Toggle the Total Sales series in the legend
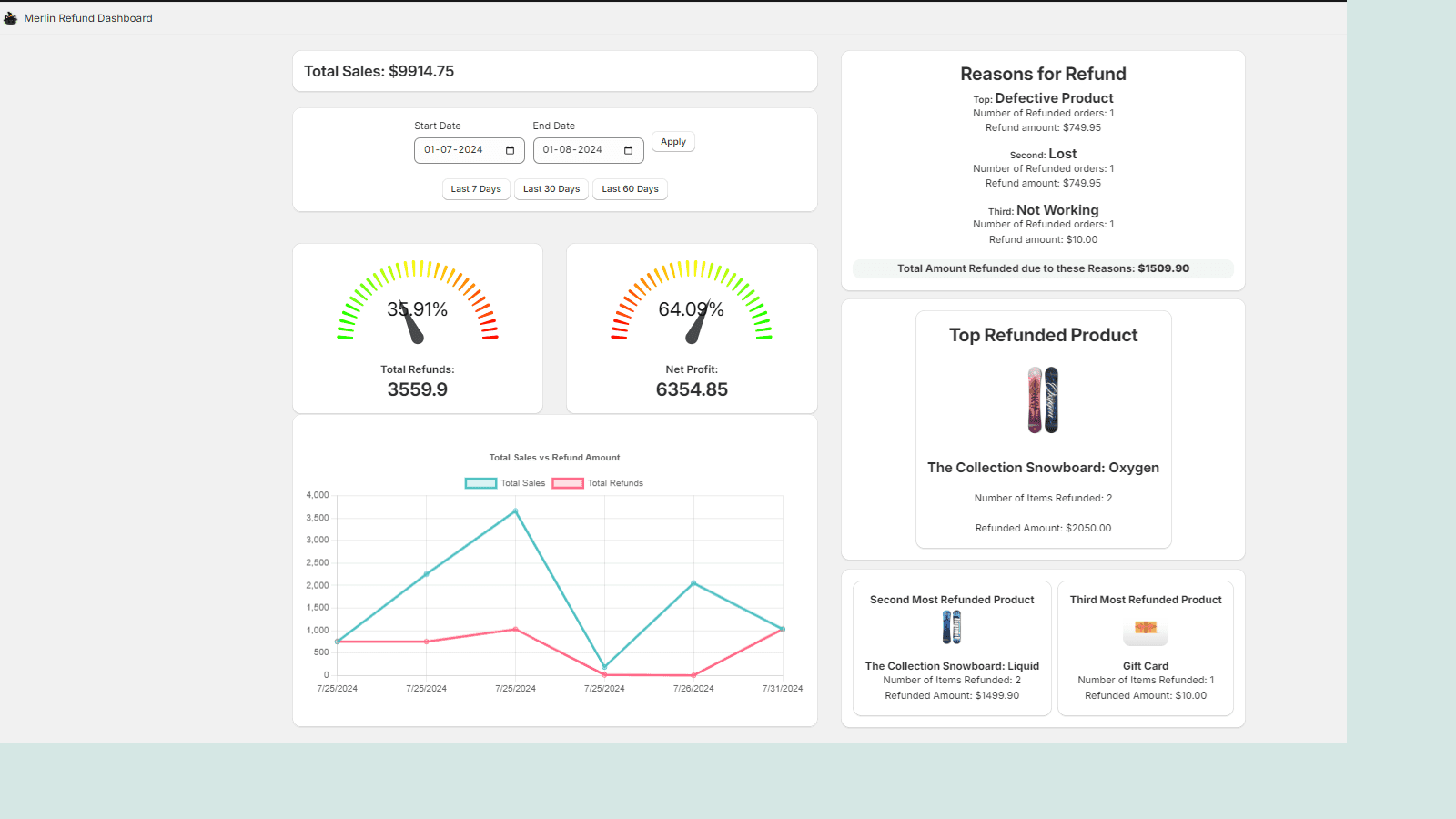 tap(504, 483)
